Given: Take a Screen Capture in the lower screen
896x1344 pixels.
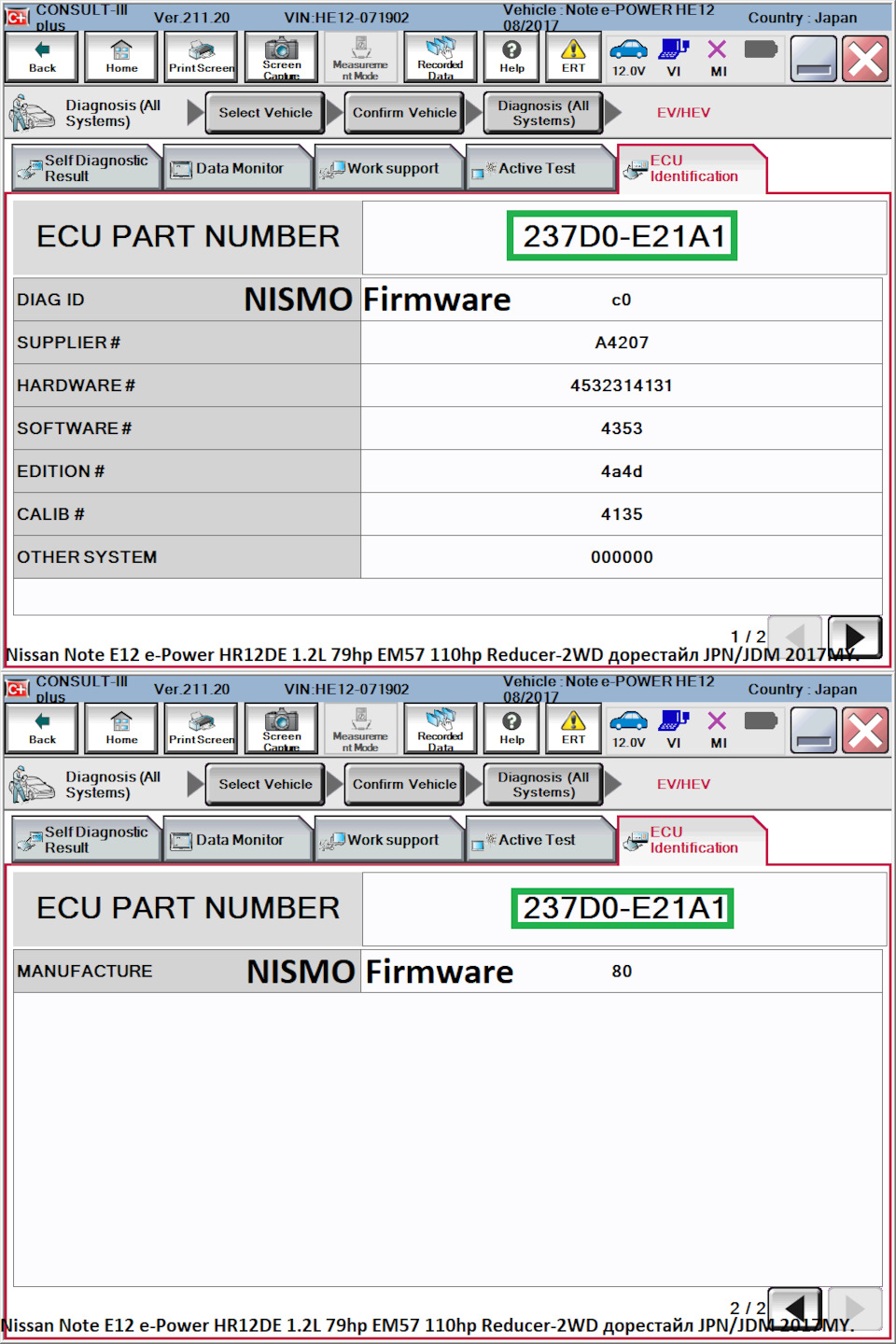Looking at the screenshot, I should (x=281, y=729).
